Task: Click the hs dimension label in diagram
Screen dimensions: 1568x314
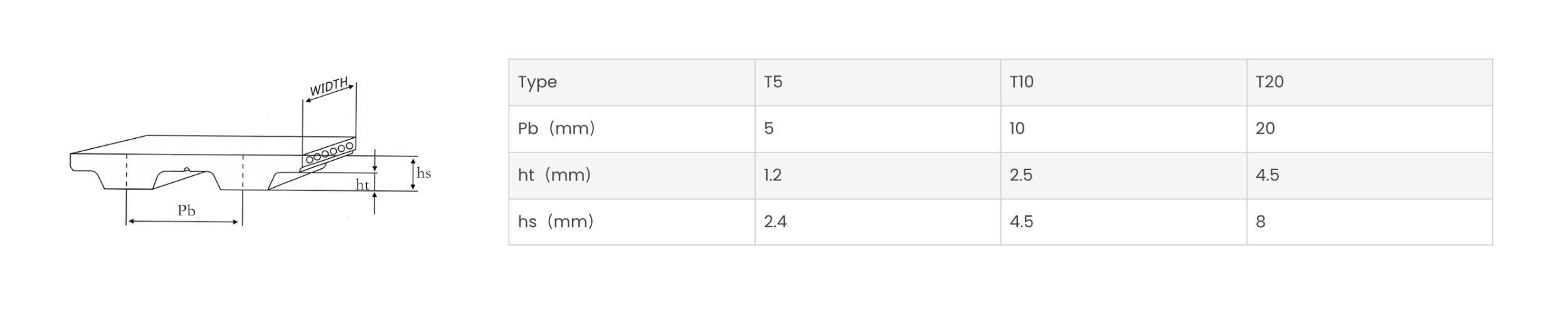Action: click(424, 173)
